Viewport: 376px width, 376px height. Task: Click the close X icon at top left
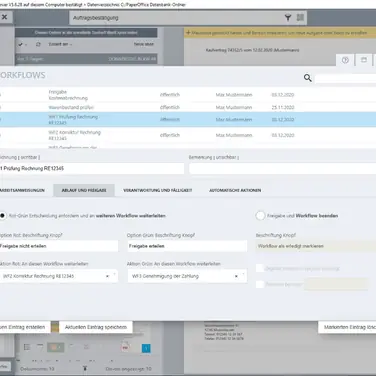click(x=4, y=17)
